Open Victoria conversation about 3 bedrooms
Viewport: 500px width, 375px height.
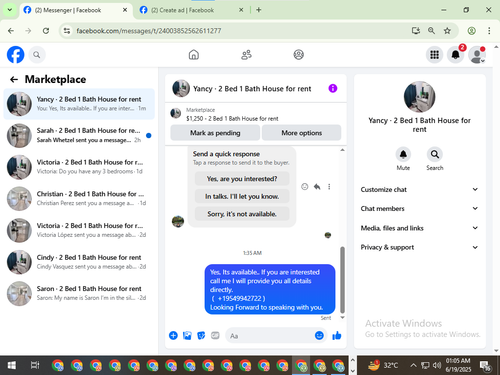tap(79, 167)
